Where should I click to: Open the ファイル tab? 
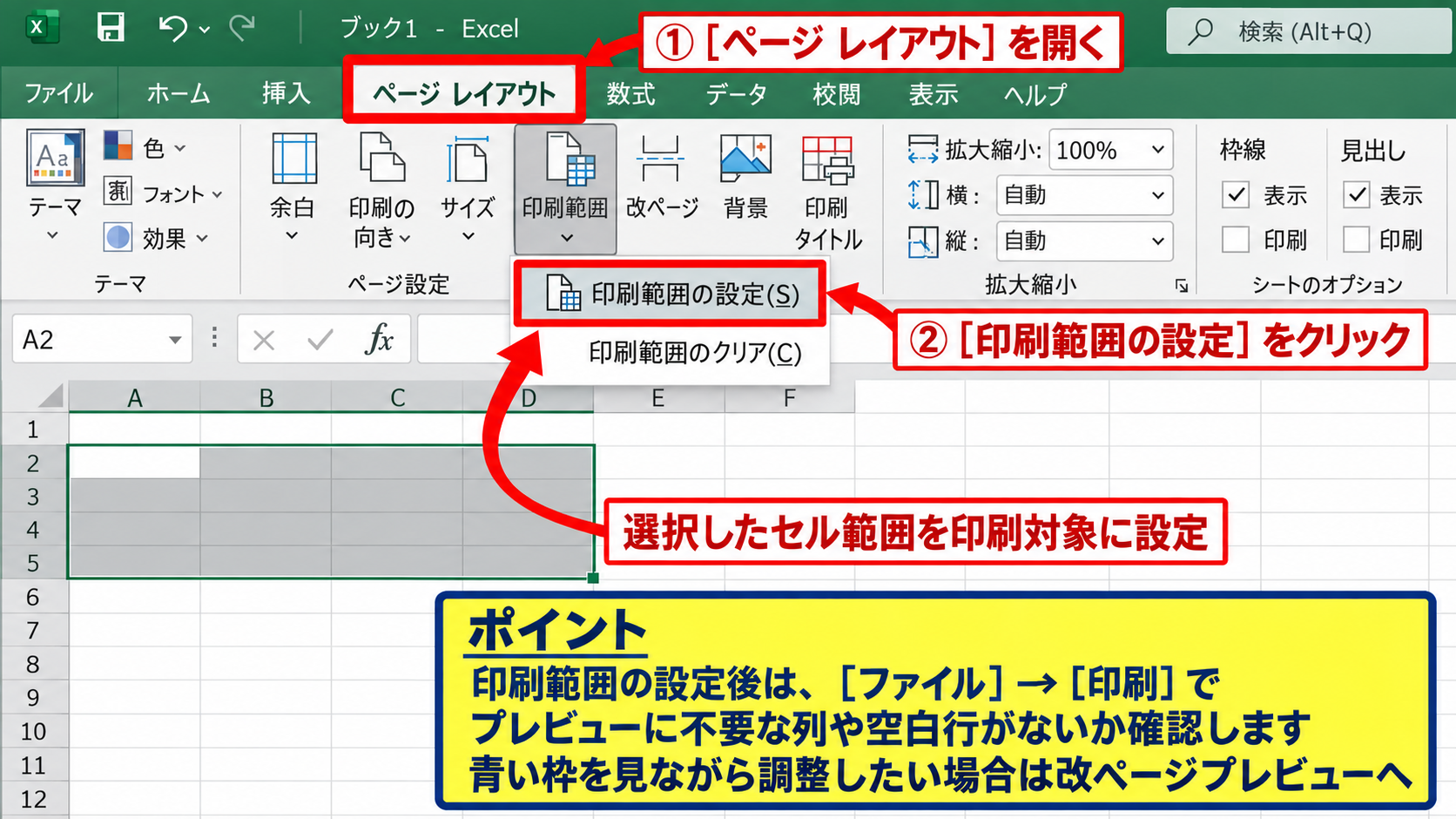tap(58, 93)
